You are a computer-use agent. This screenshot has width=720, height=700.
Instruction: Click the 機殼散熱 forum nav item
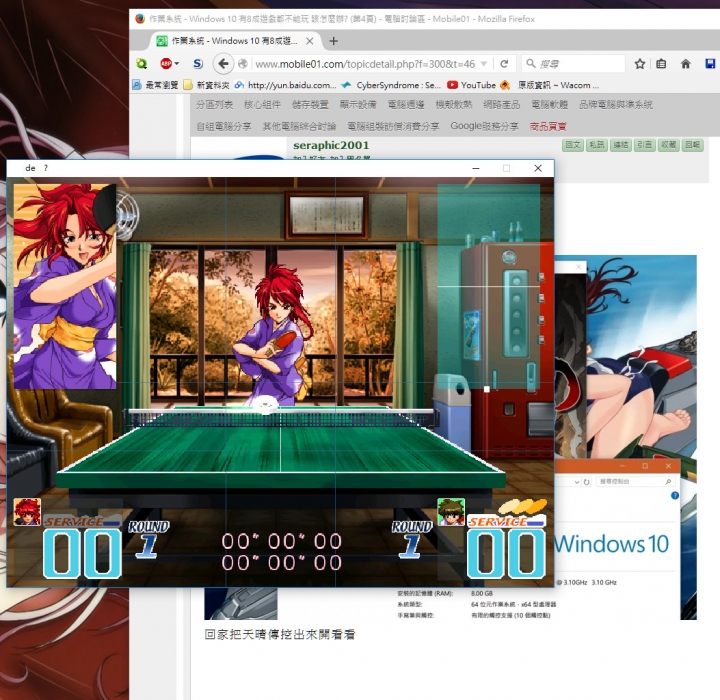coord(454,105)
